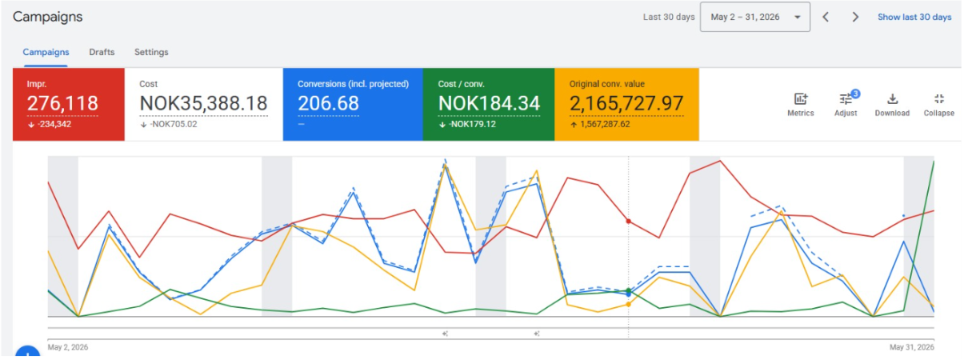This screenshot has width=962, height=360.
Task: Click Show last 30 days link
Action: click(914, 17)
